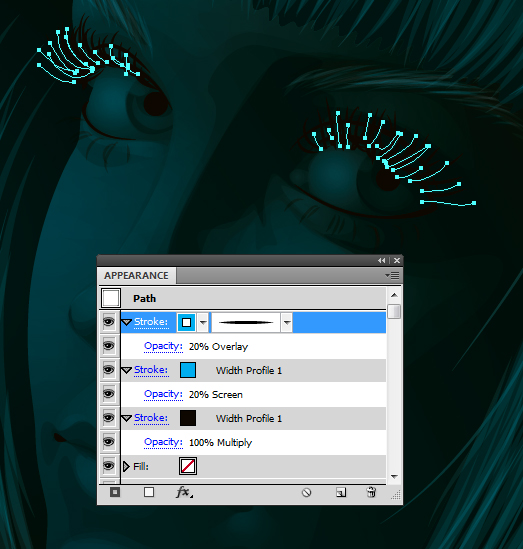Screen dimensions: 523x549
Task: Open stroke color dropdown arrow on top stroke
Action: 203,322
